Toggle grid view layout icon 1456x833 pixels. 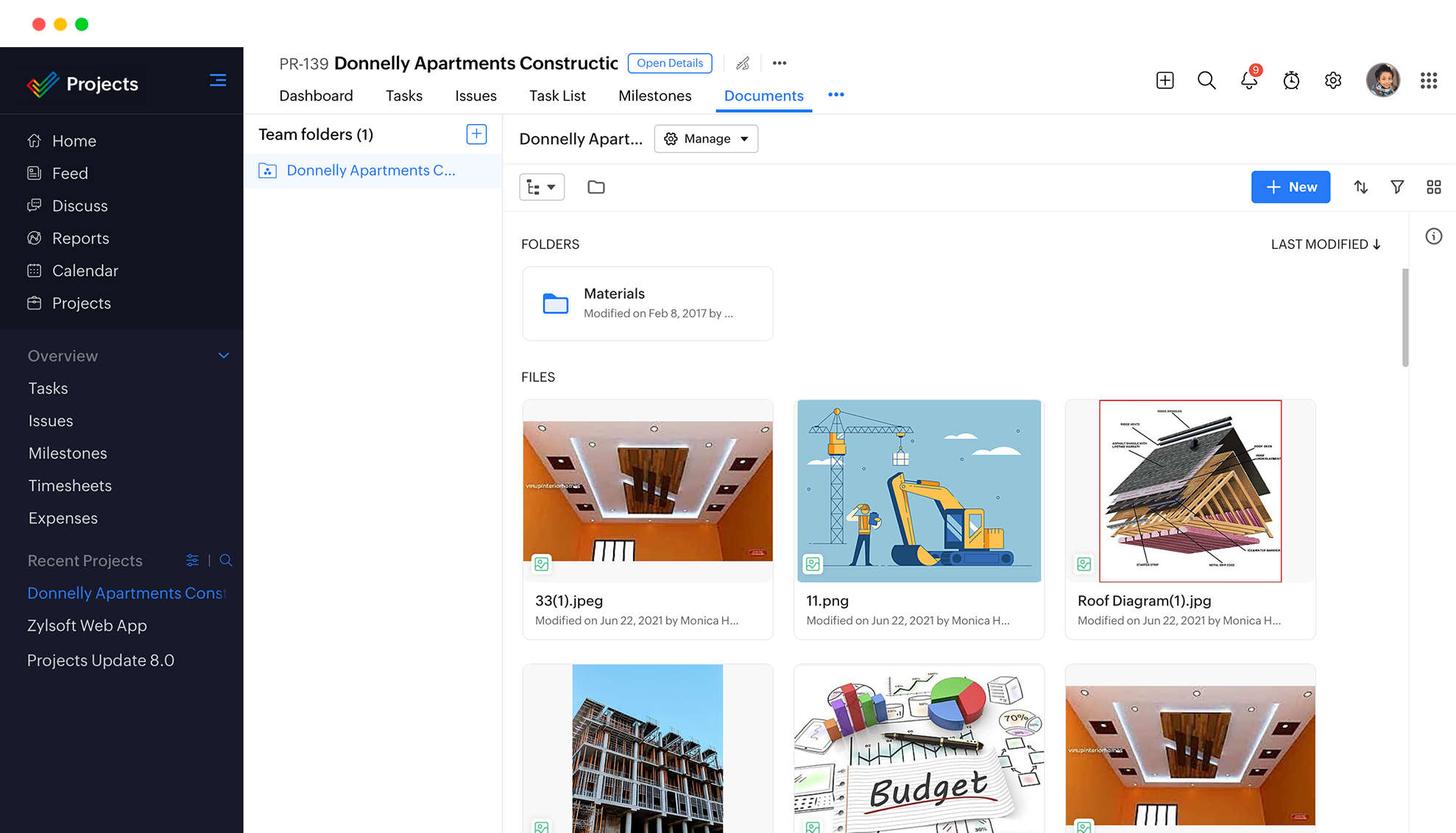[1433, 187]
